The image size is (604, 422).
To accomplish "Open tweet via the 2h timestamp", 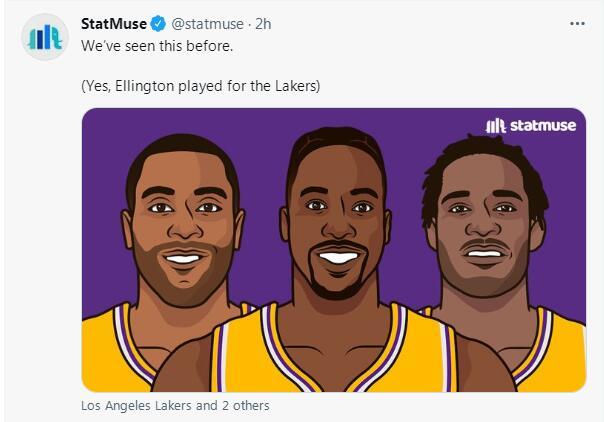I will [265, 24].
